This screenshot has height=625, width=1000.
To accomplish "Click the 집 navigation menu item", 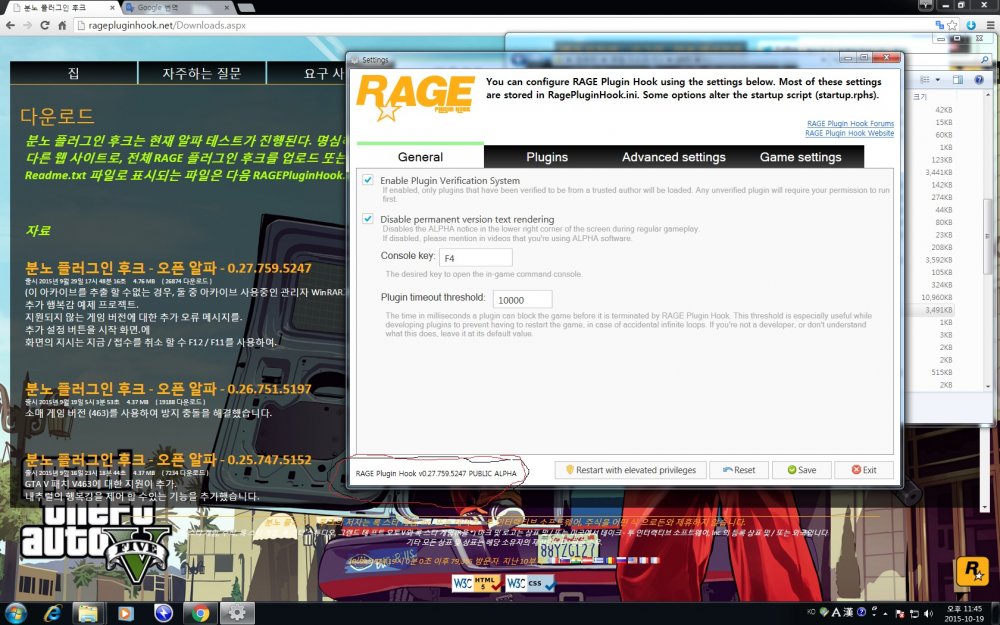I will (x=73, y=73).
